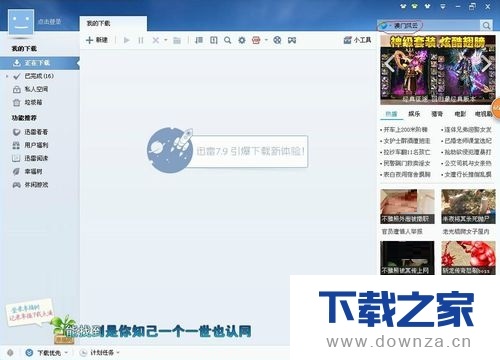
Task: Click the search magnifier button
Action: (486, 25)
